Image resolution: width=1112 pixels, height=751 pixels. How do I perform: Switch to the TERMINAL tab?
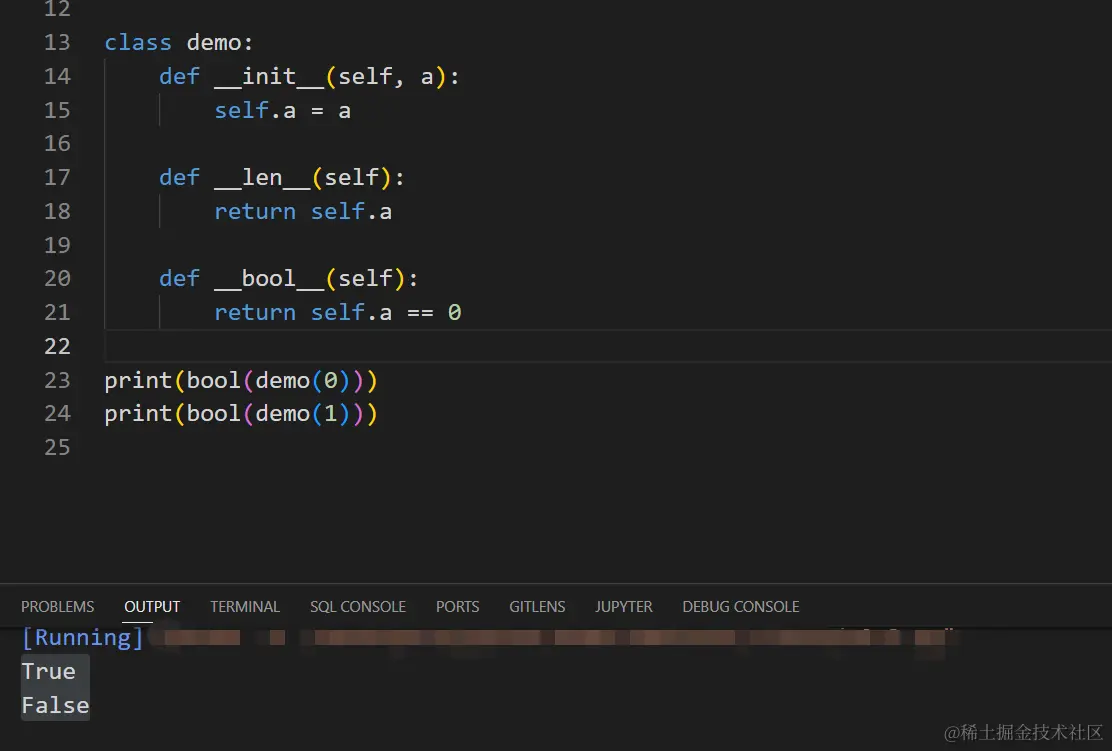click(x=245, y=606)
